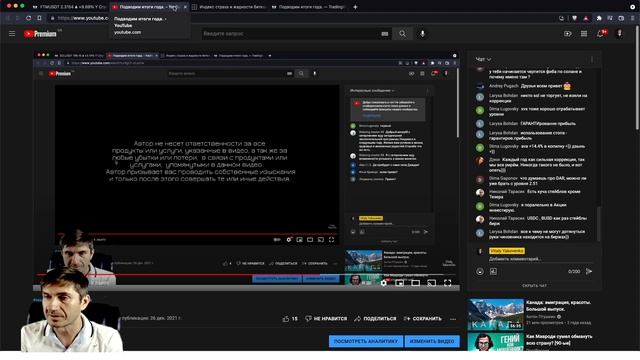Screen dimensions: 640x360
Task: Open the account avatar menu
Action: (x=619, y=34)
